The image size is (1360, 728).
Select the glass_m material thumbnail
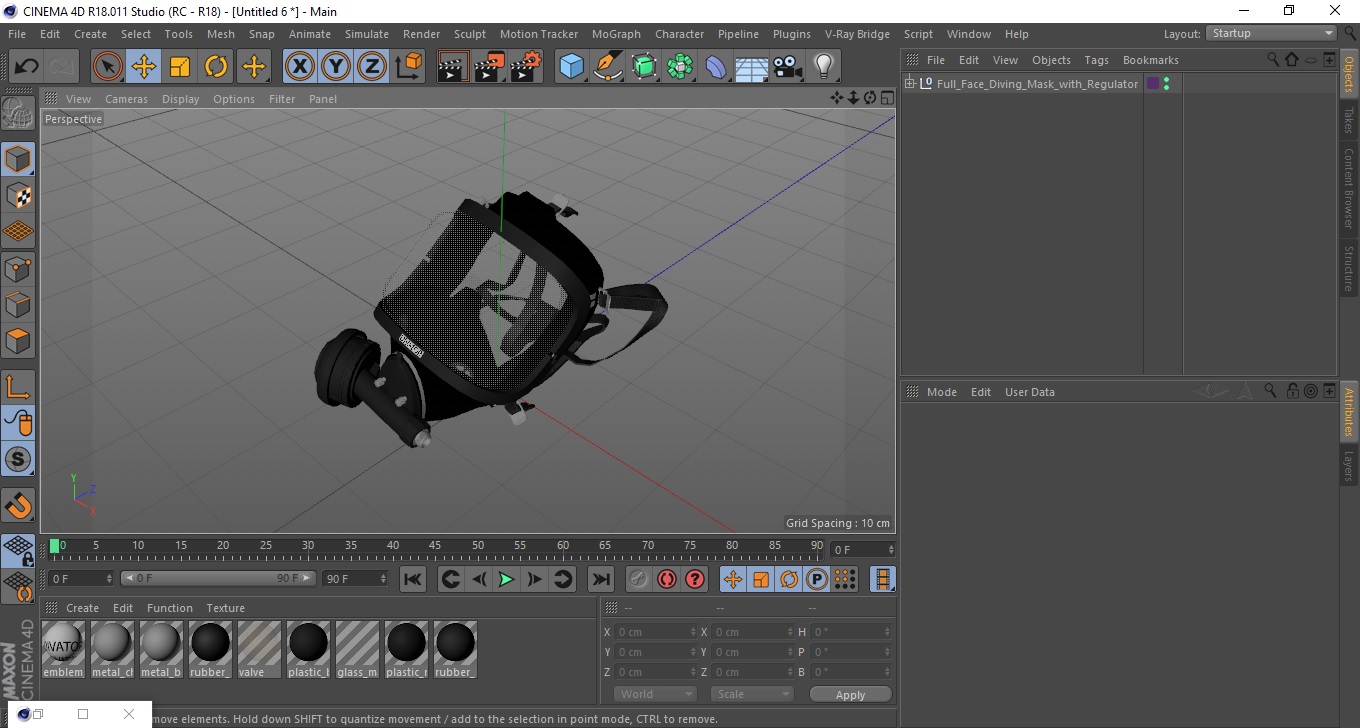[357, 649]
